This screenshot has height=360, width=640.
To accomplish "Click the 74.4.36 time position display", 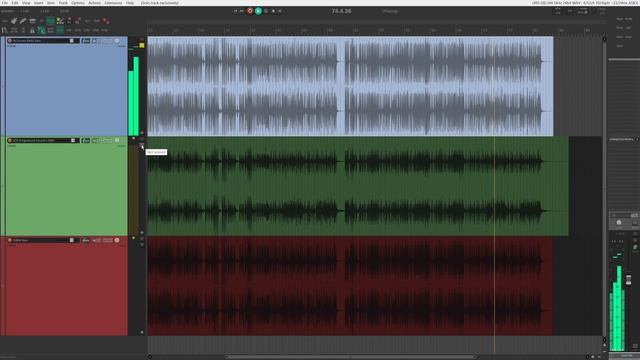I will coord(341,11).
